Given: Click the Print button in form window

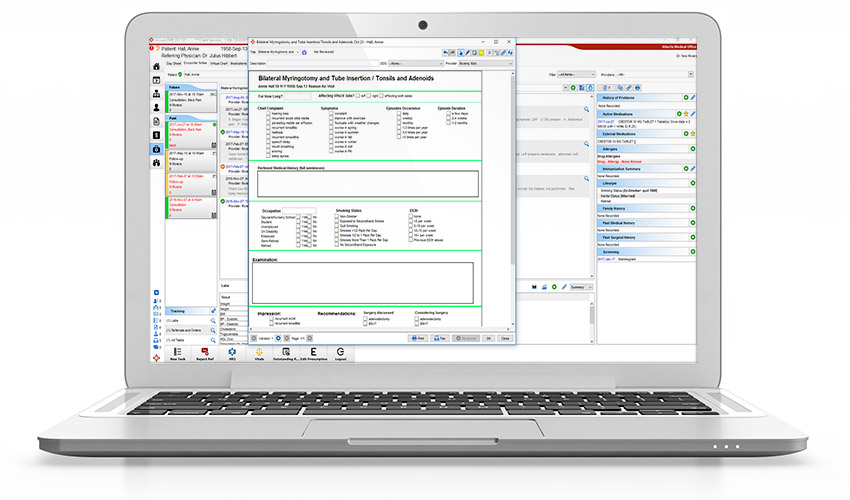Looking at the screenshot, I should tap(417, 338).
